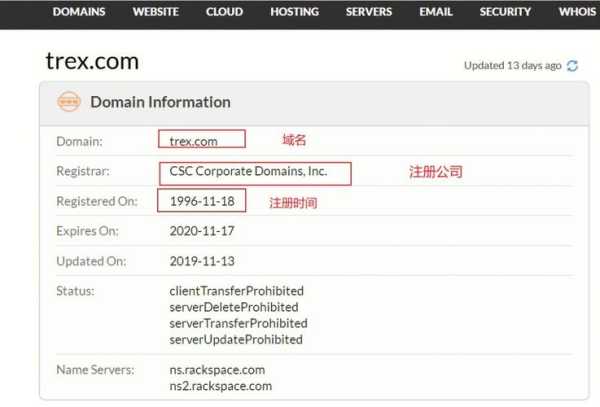The width and height of the screenshot is (600, 407).
Task: Click the ns.rackspace.com name server
Action: click(217, 370)
